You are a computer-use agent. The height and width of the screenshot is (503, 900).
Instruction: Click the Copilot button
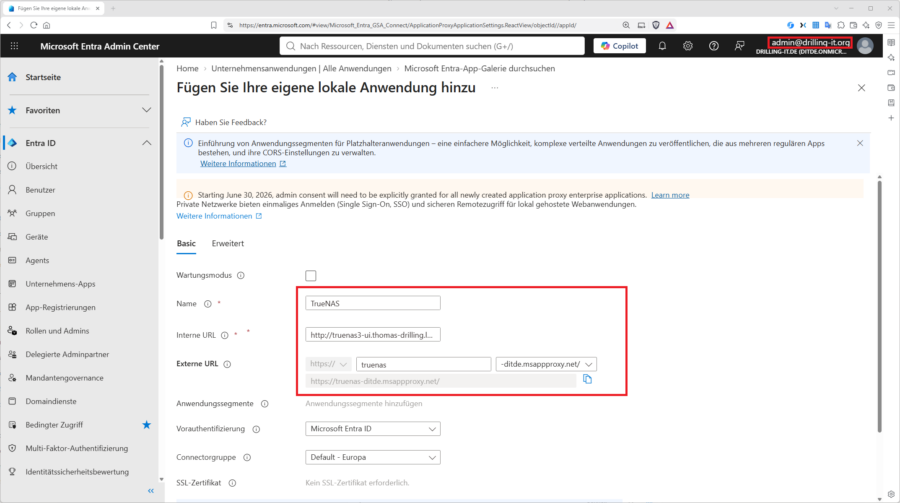tap(619, 46)
